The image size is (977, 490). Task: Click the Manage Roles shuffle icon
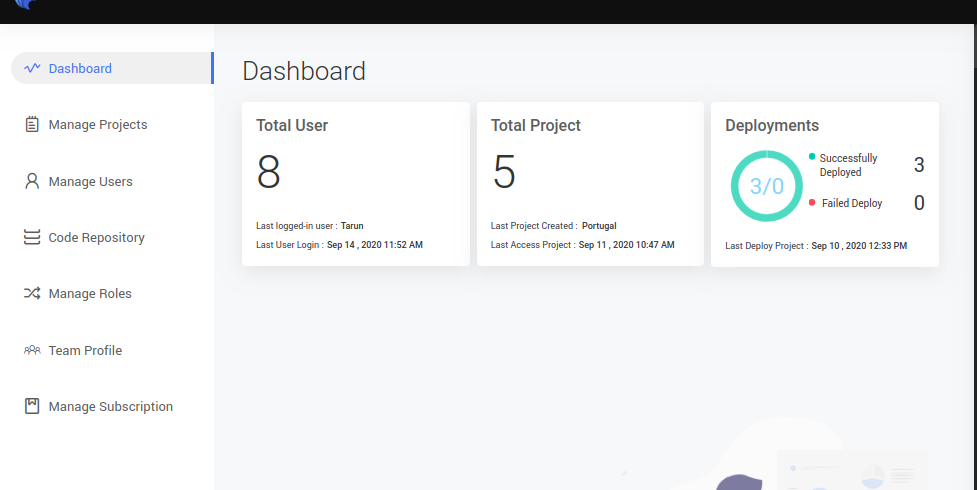[32, 294]
